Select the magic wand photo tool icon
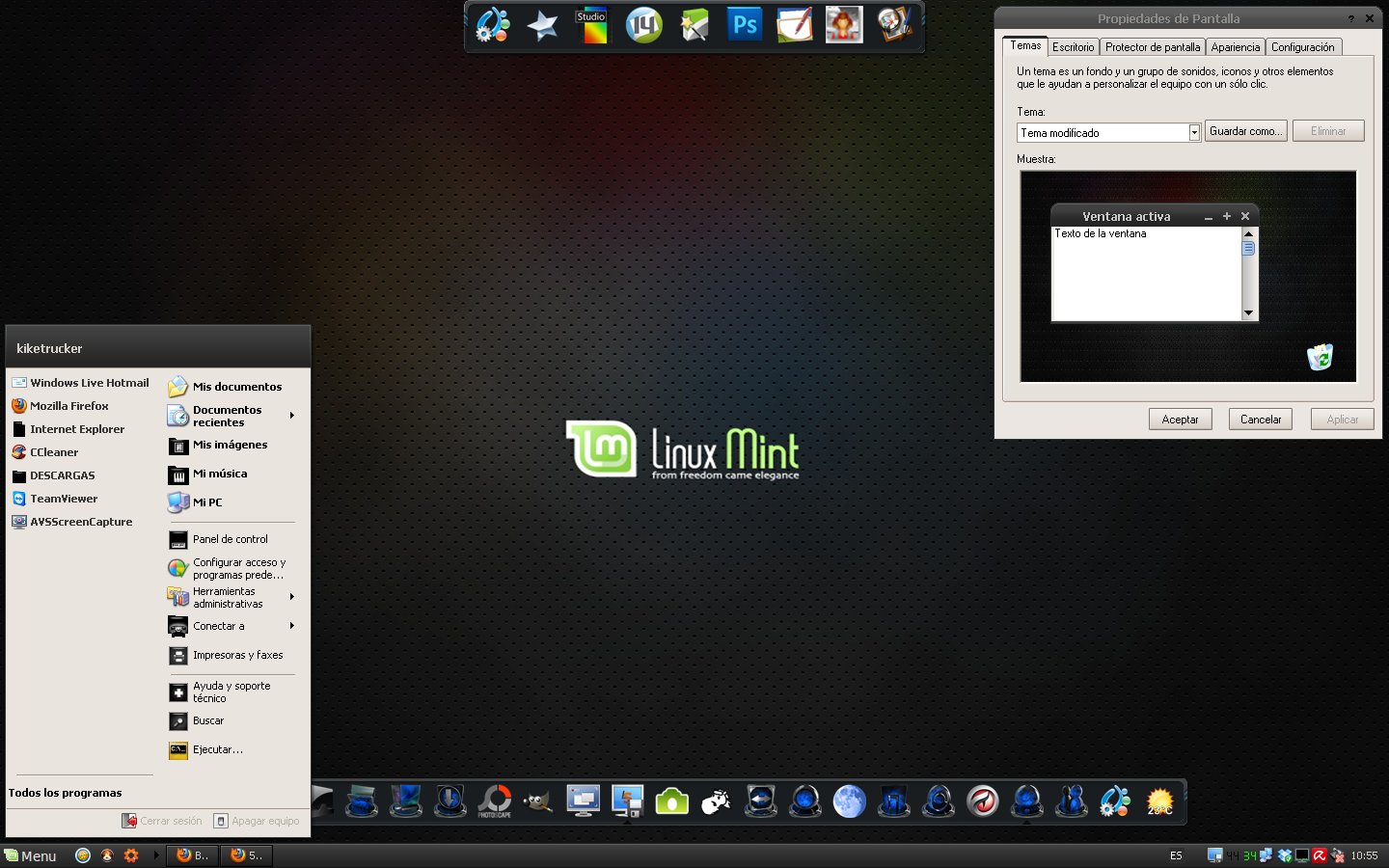Viewport: 1389px width, 868px height. pos(694,25)
